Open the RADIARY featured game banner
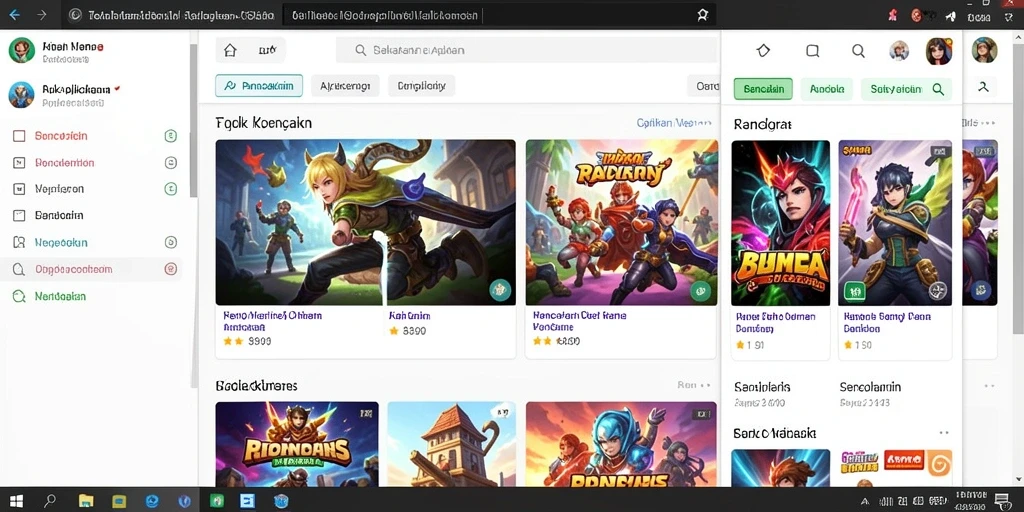 (622, 222)
